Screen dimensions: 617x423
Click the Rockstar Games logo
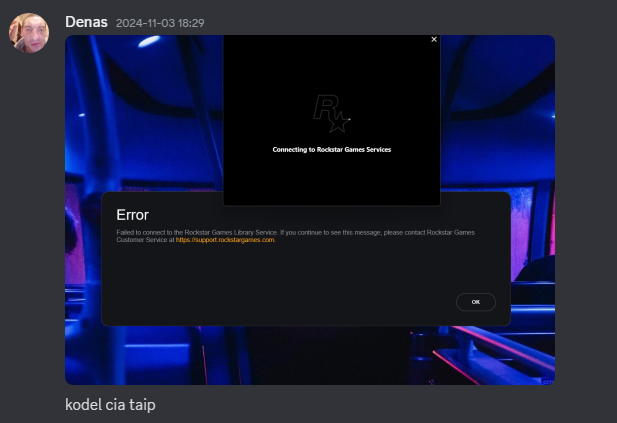click(331, 113)
